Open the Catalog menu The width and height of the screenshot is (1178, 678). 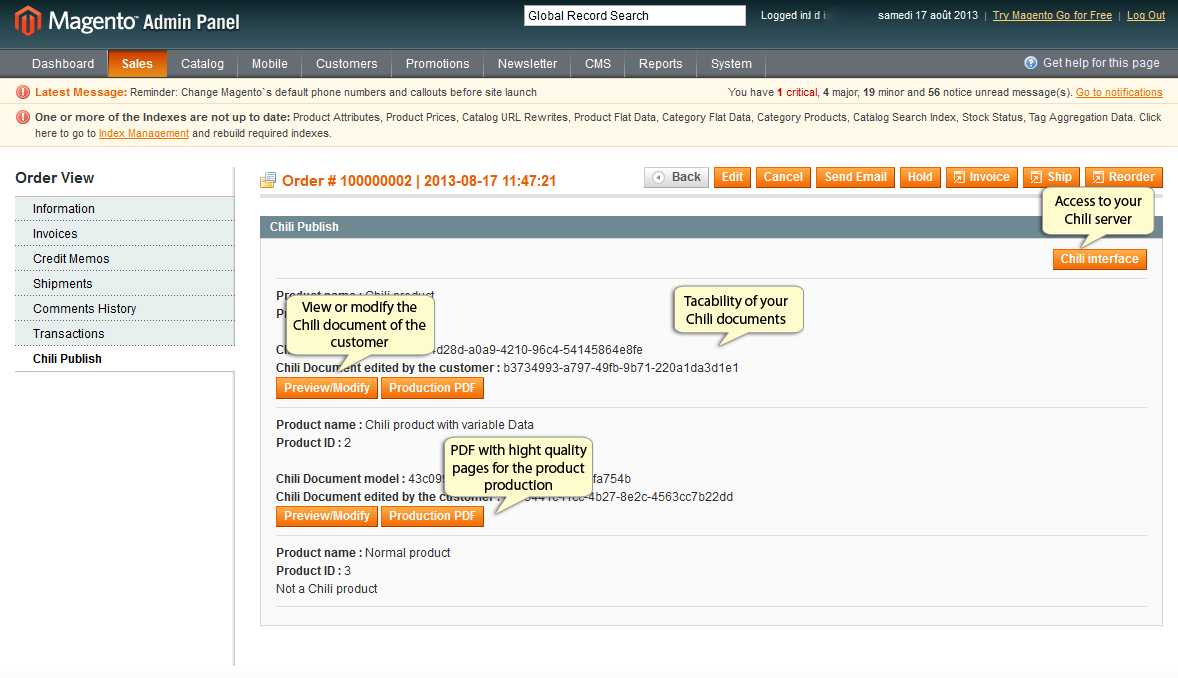click(x=202, y=64)
